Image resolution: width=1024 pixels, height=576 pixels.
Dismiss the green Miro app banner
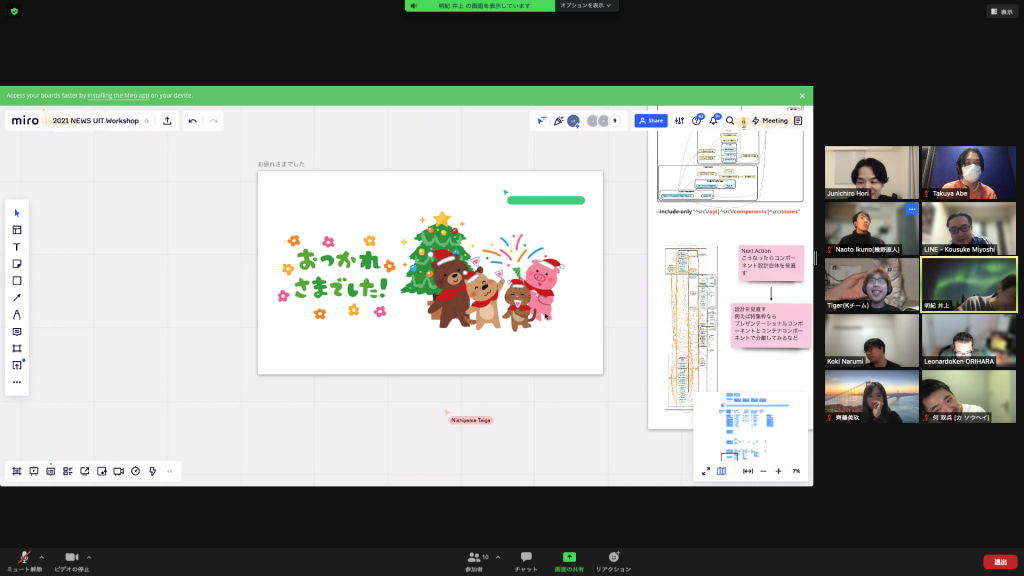[802, 96]
